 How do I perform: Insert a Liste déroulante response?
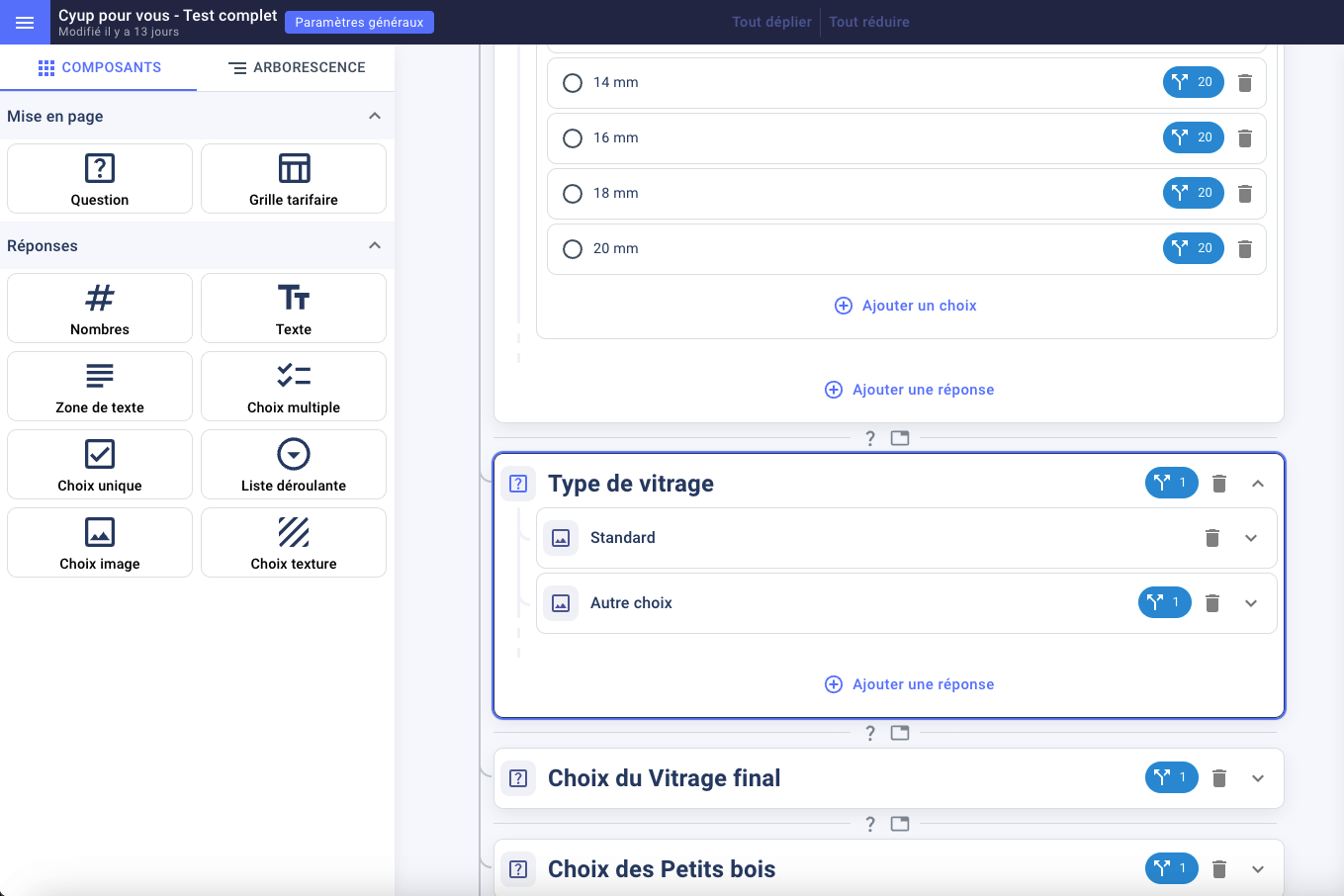294,465
